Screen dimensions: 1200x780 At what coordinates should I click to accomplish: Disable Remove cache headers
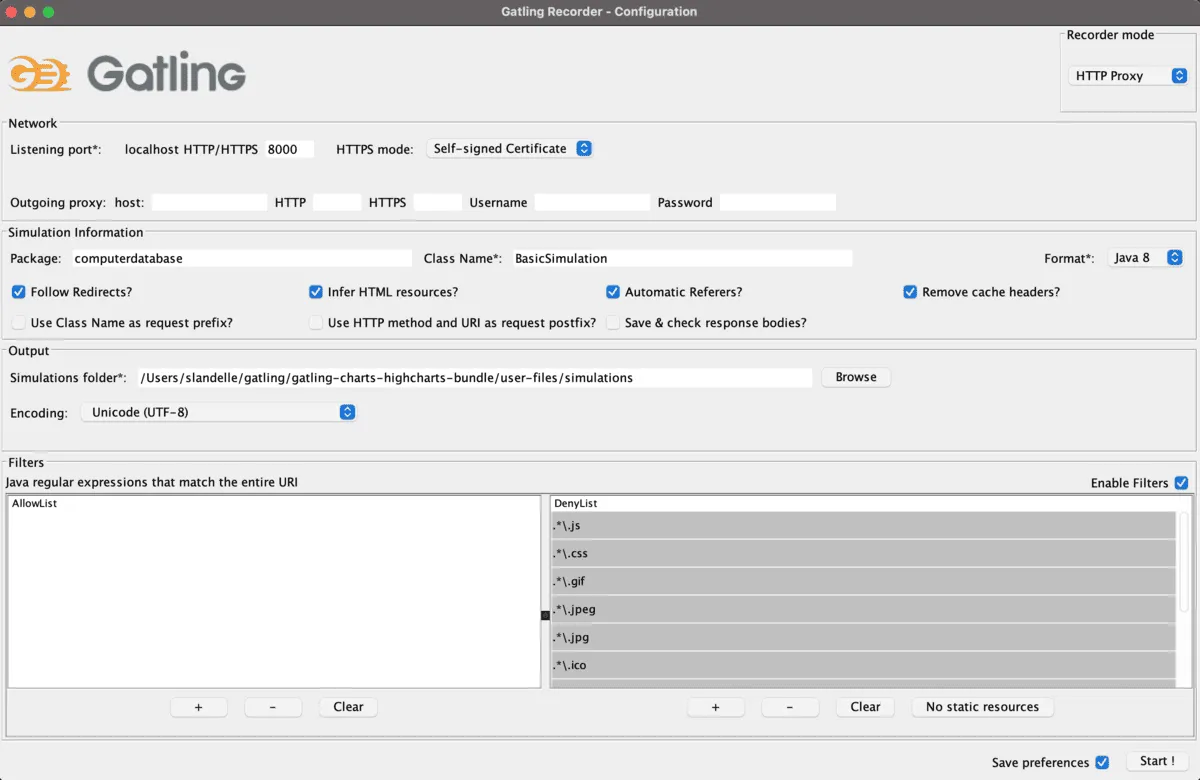pyautogui.click(x=910, y=291)
